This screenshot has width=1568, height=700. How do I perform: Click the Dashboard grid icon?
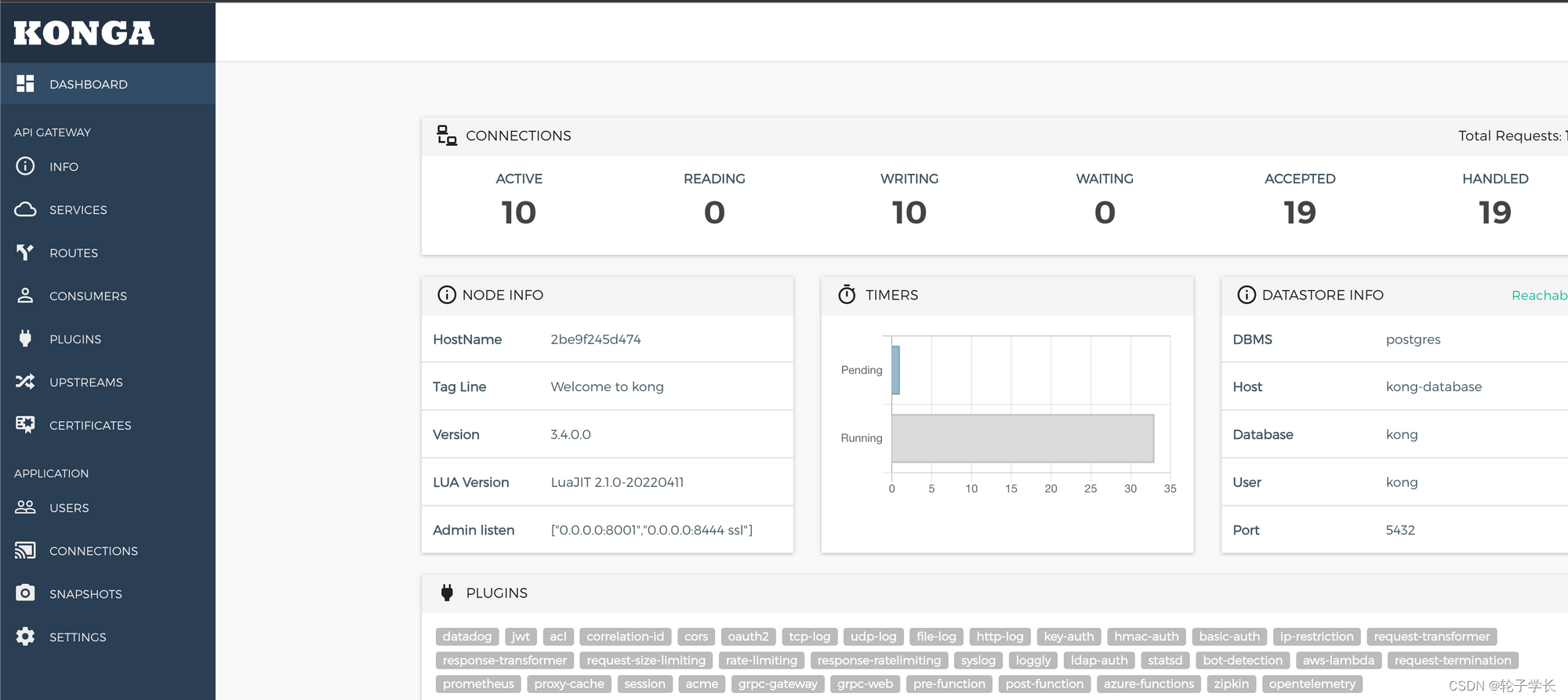tap(25, 83)
